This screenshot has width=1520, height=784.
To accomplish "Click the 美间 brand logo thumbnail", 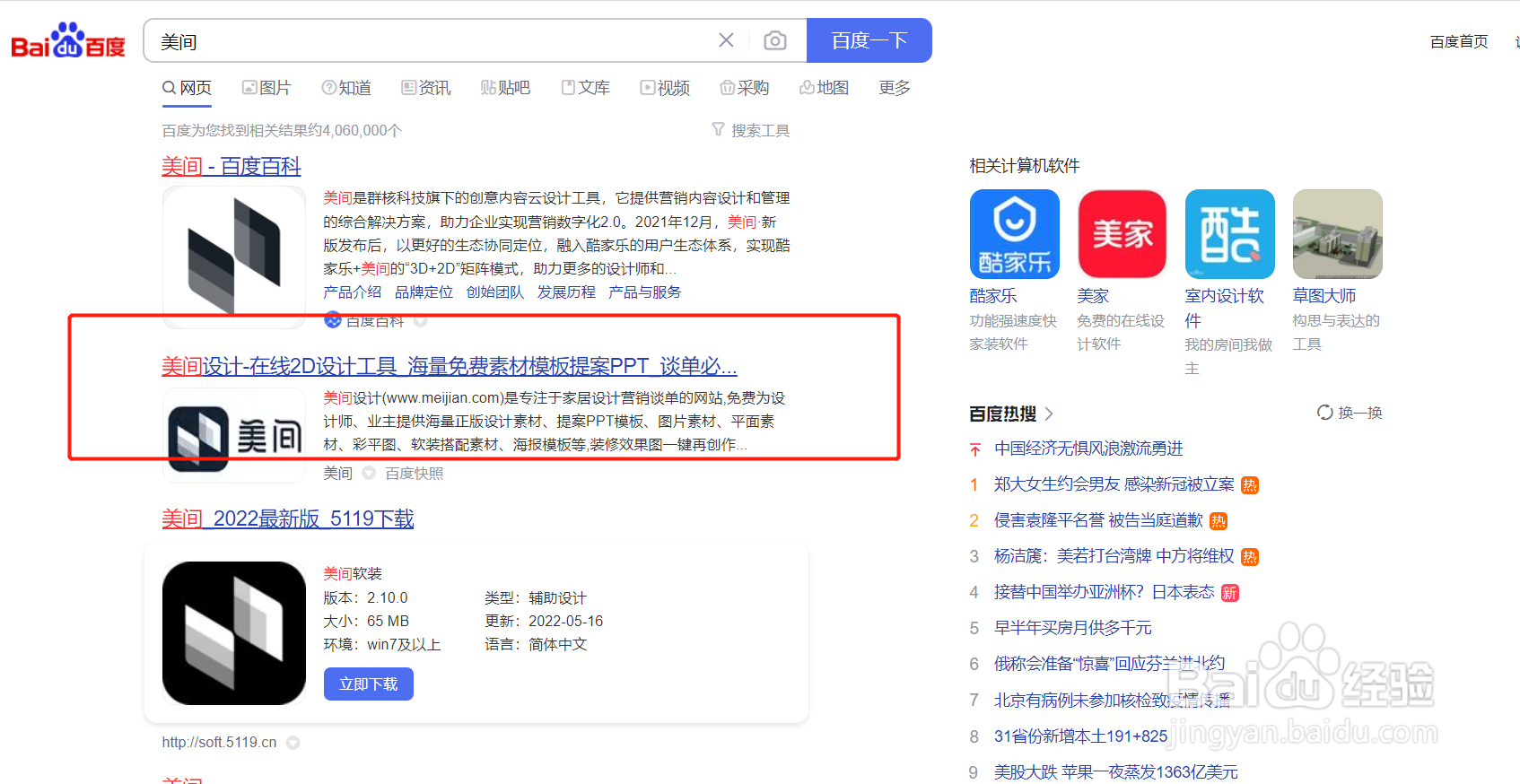I will (x=234, y=436).
